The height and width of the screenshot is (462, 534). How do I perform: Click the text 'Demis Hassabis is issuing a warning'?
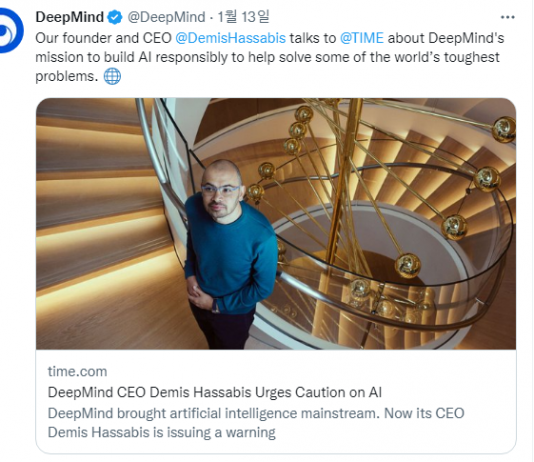[161, 432]
